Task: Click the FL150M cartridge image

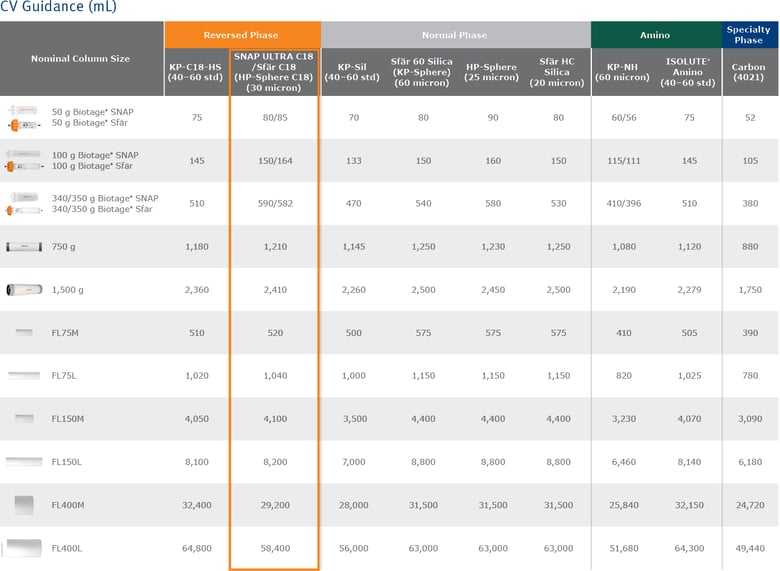Action: click(24, 418)
